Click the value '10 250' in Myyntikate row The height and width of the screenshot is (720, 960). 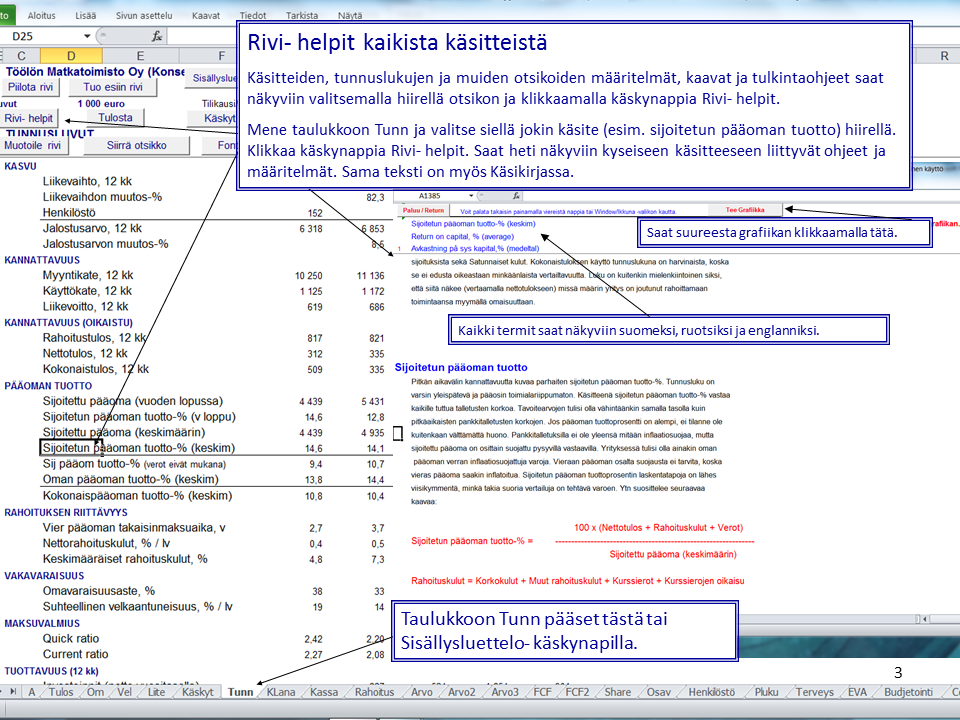(x=309, y=276)
